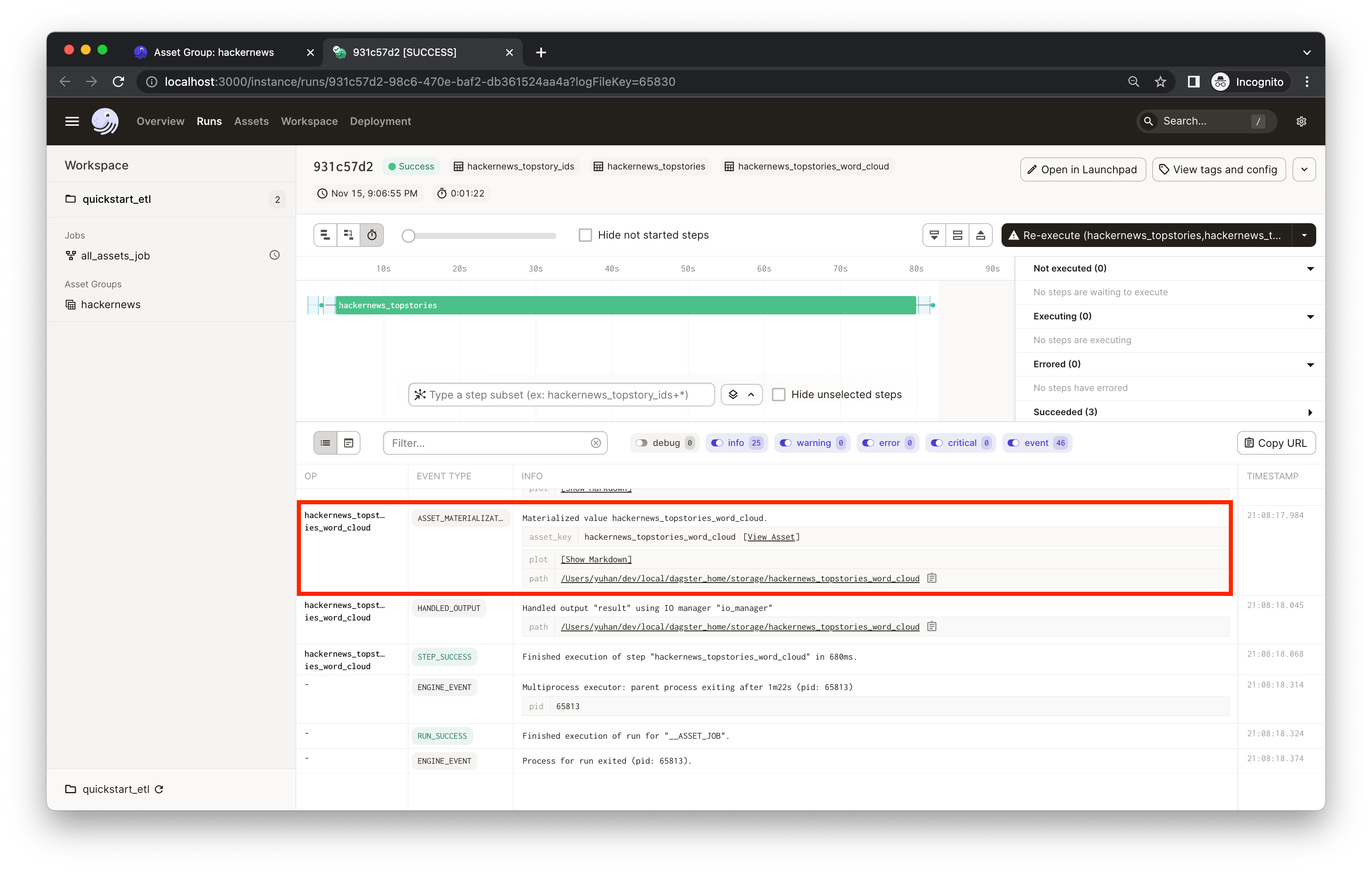
Task: Open the Asset Group: hackernews browser tab
Action: click(x=214, y=52)
